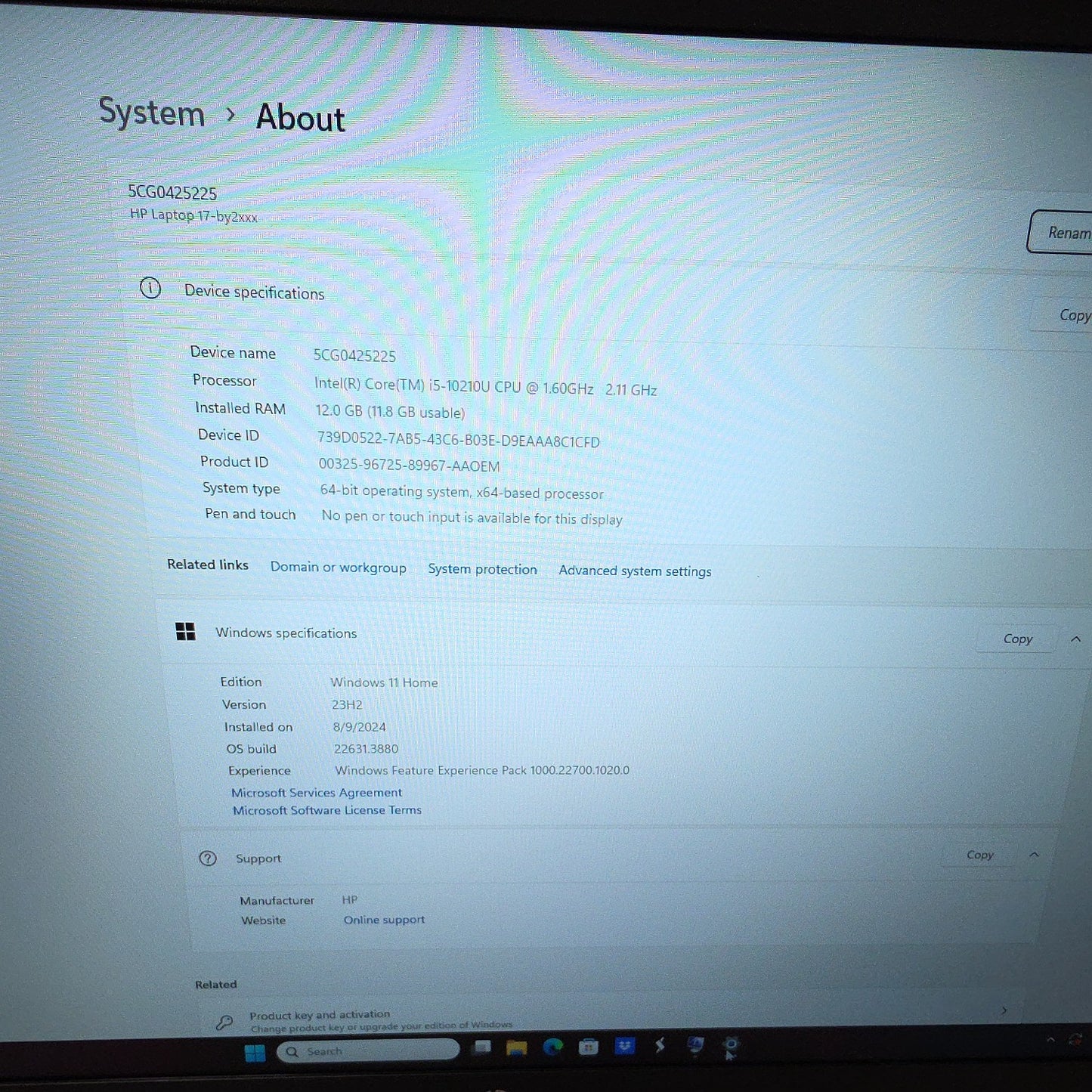
Task: Click the Device specifications header
Action: (254, 292)
